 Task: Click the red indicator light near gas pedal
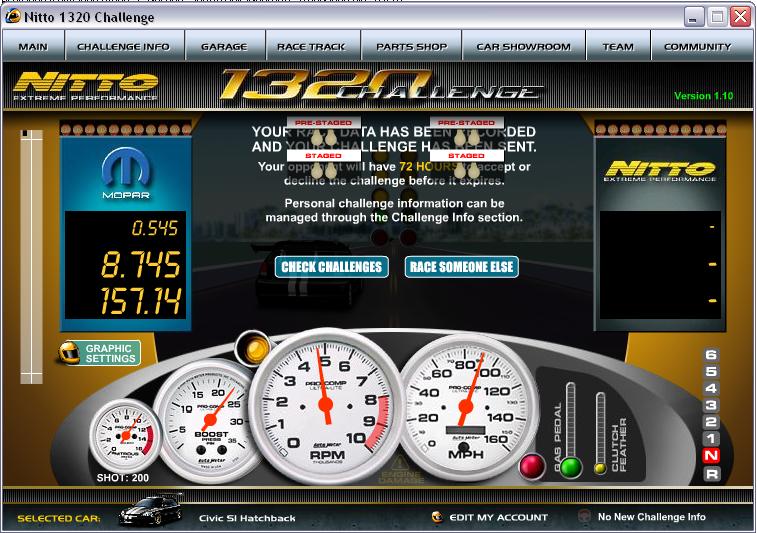pyautogui.click(x=532, y=466)
